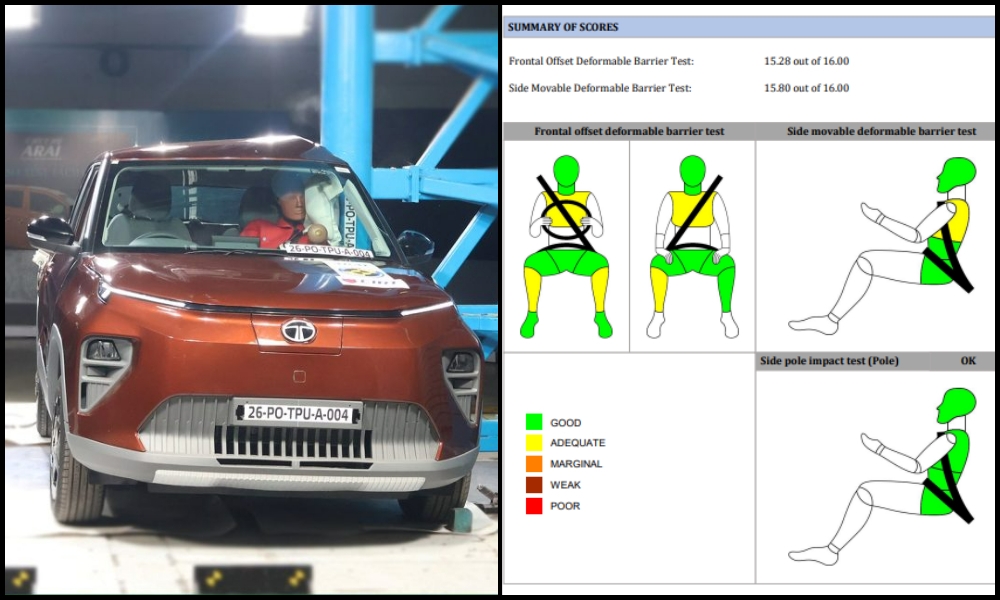Click the '15.28 out of 16.00' score
Image resolution: width=1000 pixels, height=600 pixels.
[806, 61]
